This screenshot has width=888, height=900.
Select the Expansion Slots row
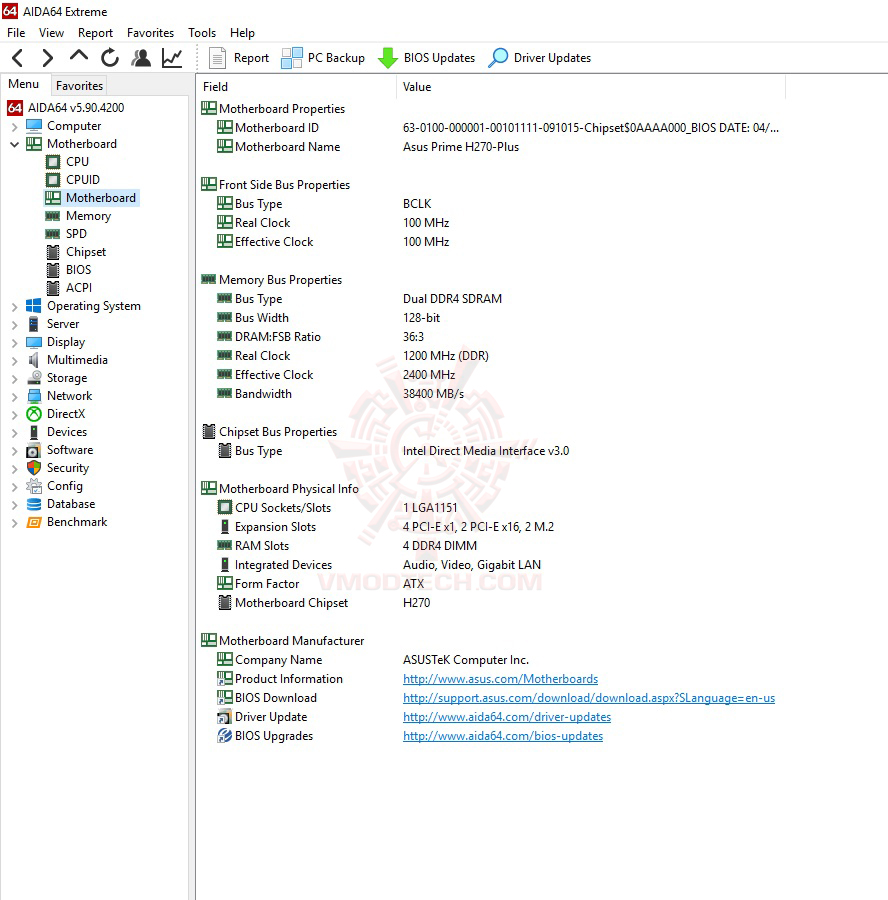[494, 527]
